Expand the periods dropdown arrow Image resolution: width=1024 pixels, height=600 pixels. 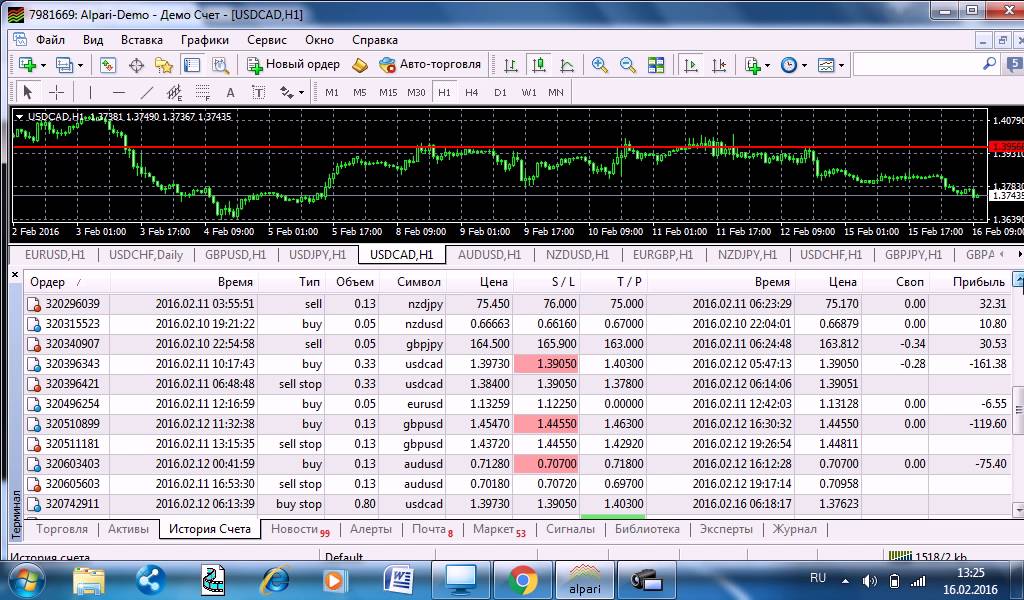pyautogui.click(x=805, y=65)
